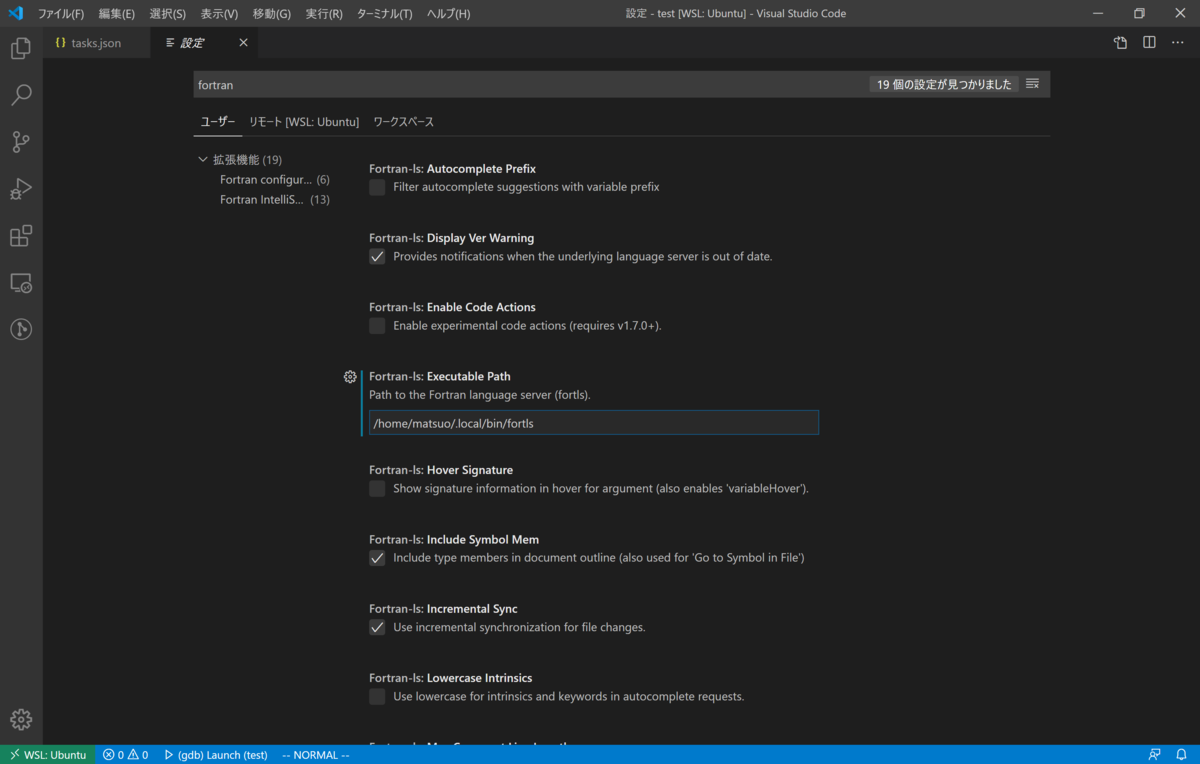
Task: Switch to the tasks.json editor tab
Action: (x=96, y=43)
